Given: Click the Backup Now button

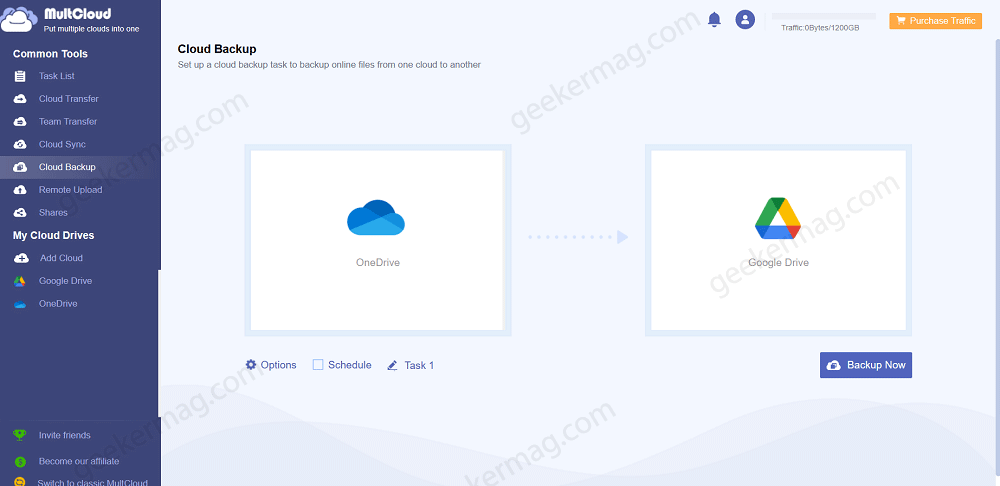Looking at the screenshot, I should [x=865, y=365].
